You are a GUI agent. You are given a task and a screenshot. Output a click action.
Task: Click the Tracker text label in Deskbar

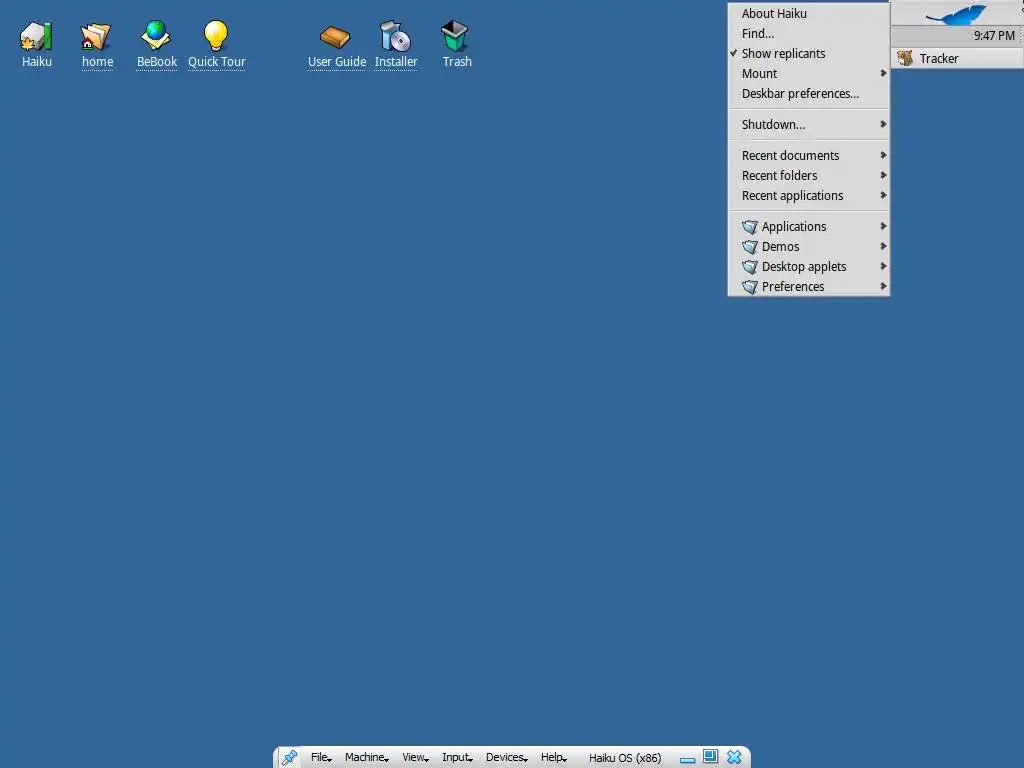click(x=939, y=59)
